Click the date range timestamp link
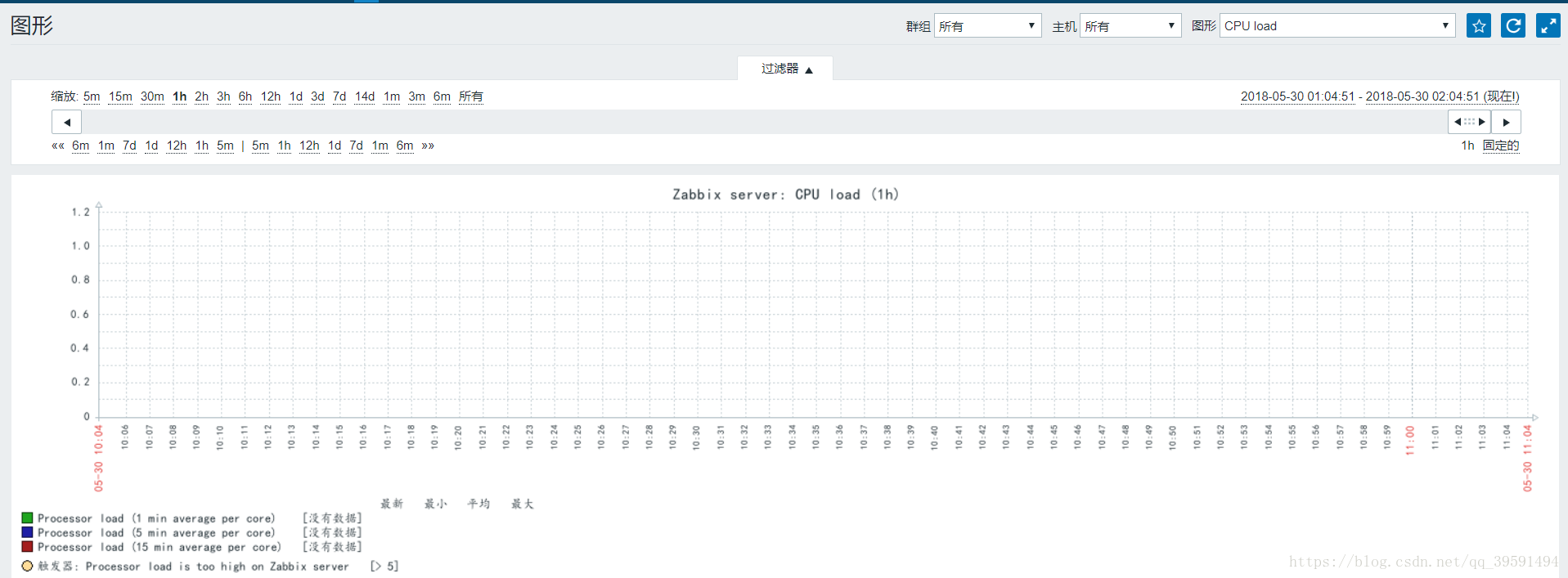 pos(1380,96)
